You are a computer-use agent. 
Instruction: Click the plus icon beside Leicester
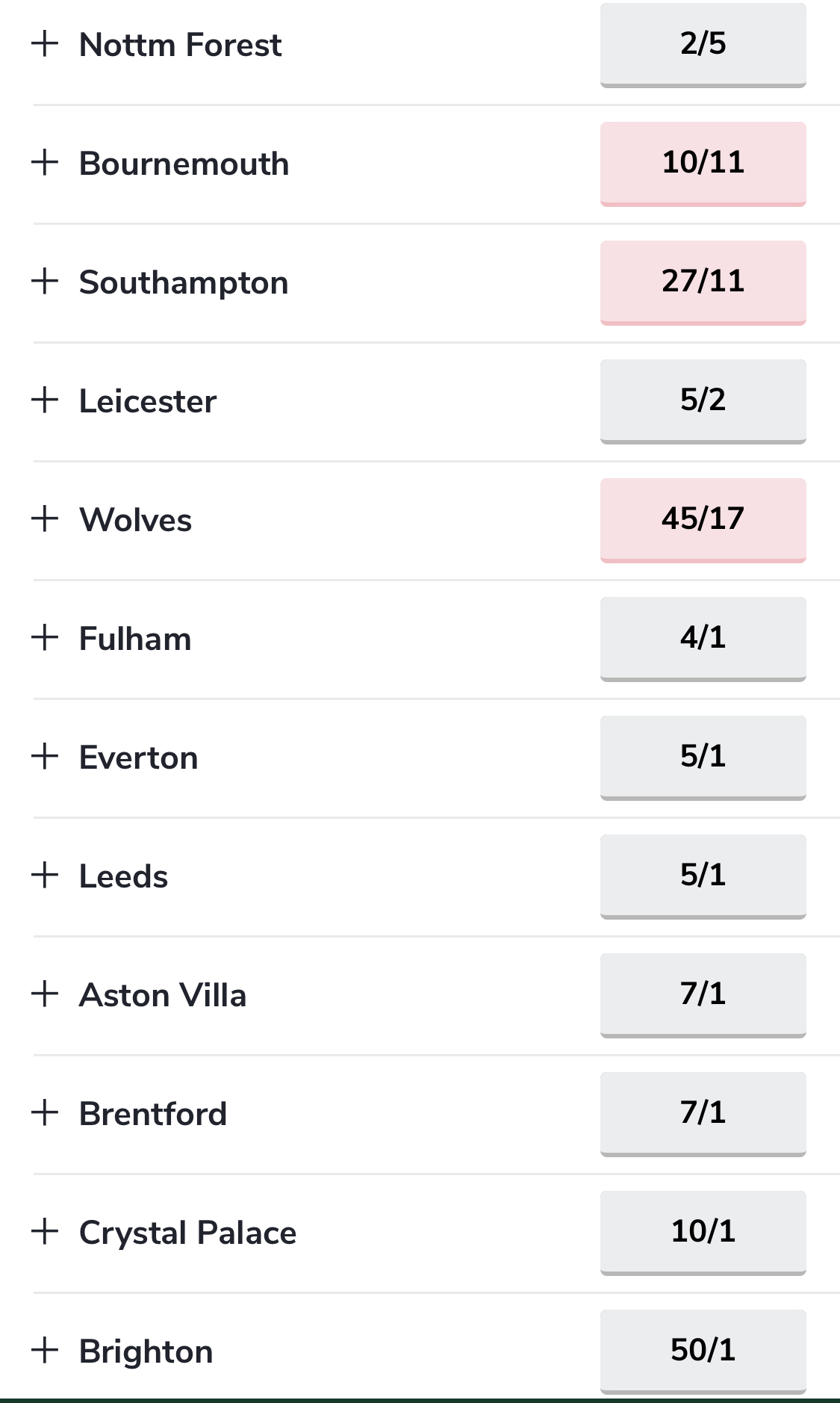coord(45,400)
